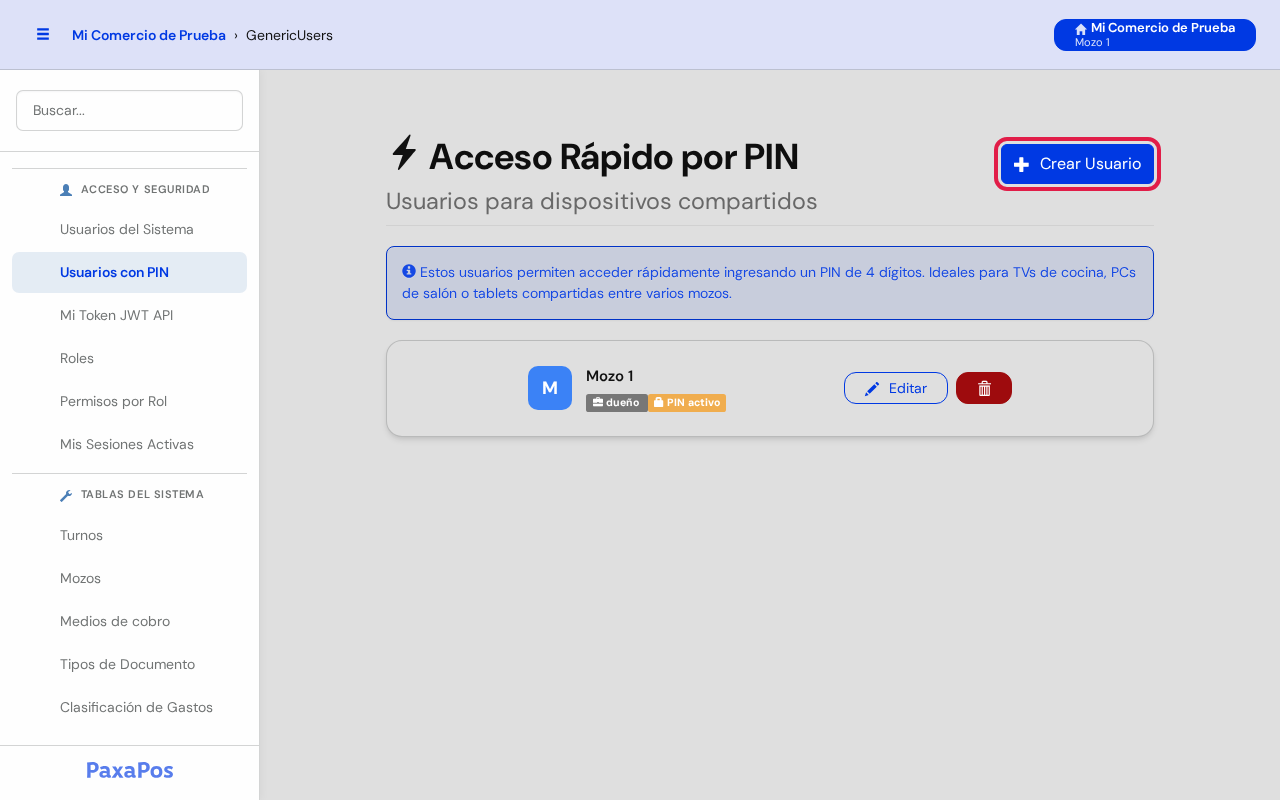Open Usuarios del Sistema in sidebar

(129, 229)
